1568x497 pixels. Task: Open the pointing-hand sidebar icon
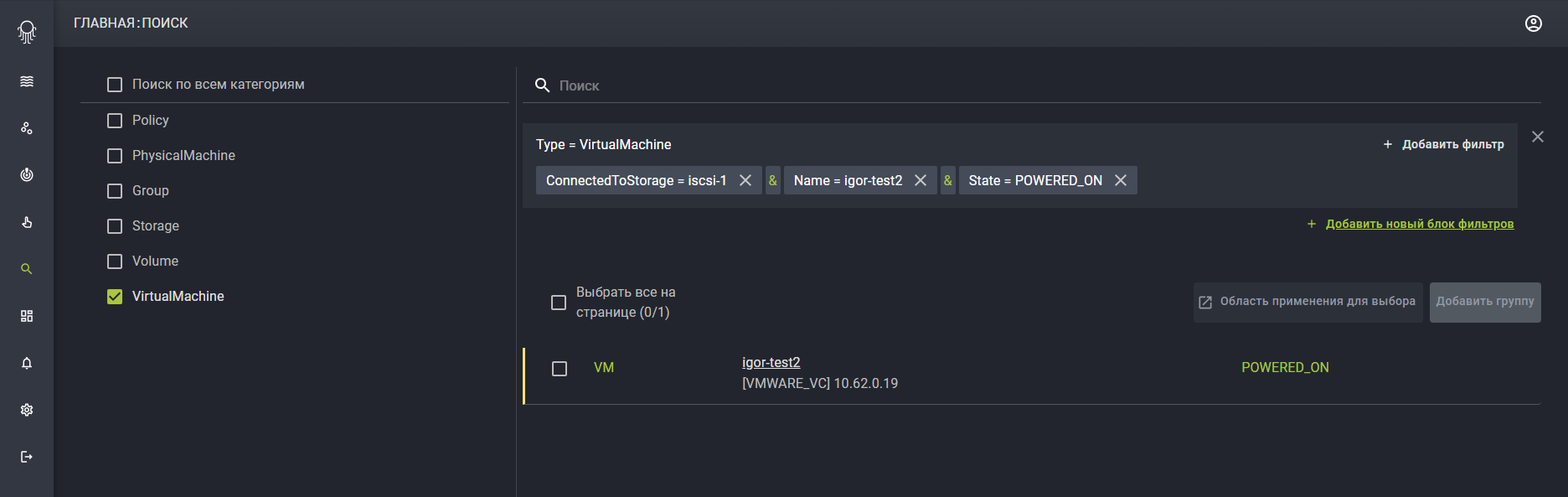click(x=27, y=222)
